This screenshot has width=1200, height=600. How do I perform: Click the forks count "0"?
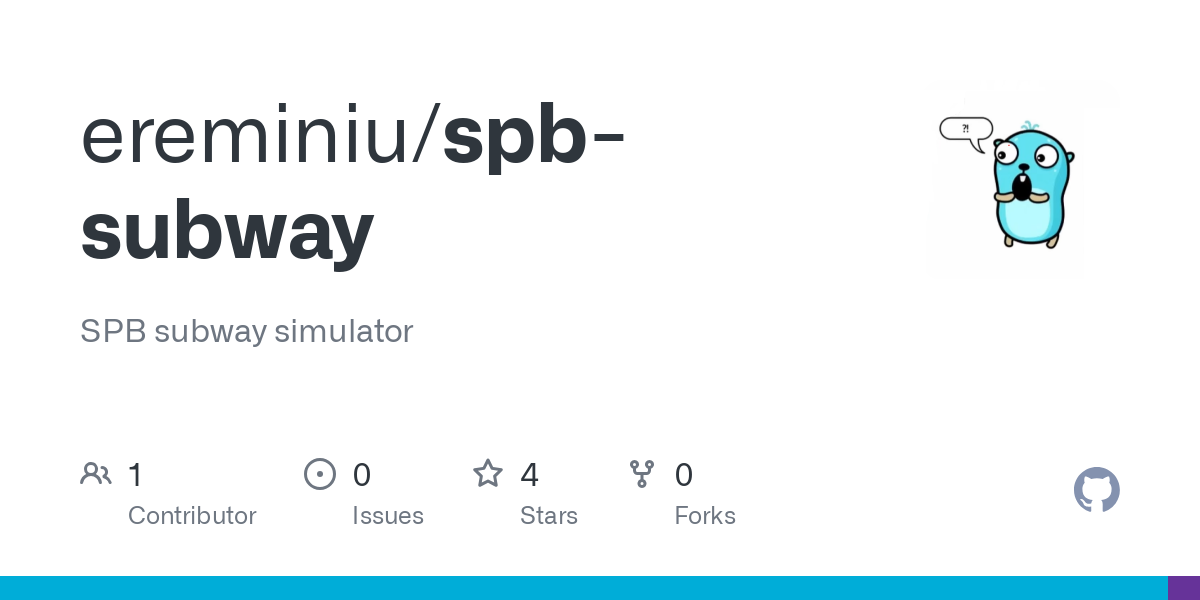pyautogui.click(x=684, y=475)
